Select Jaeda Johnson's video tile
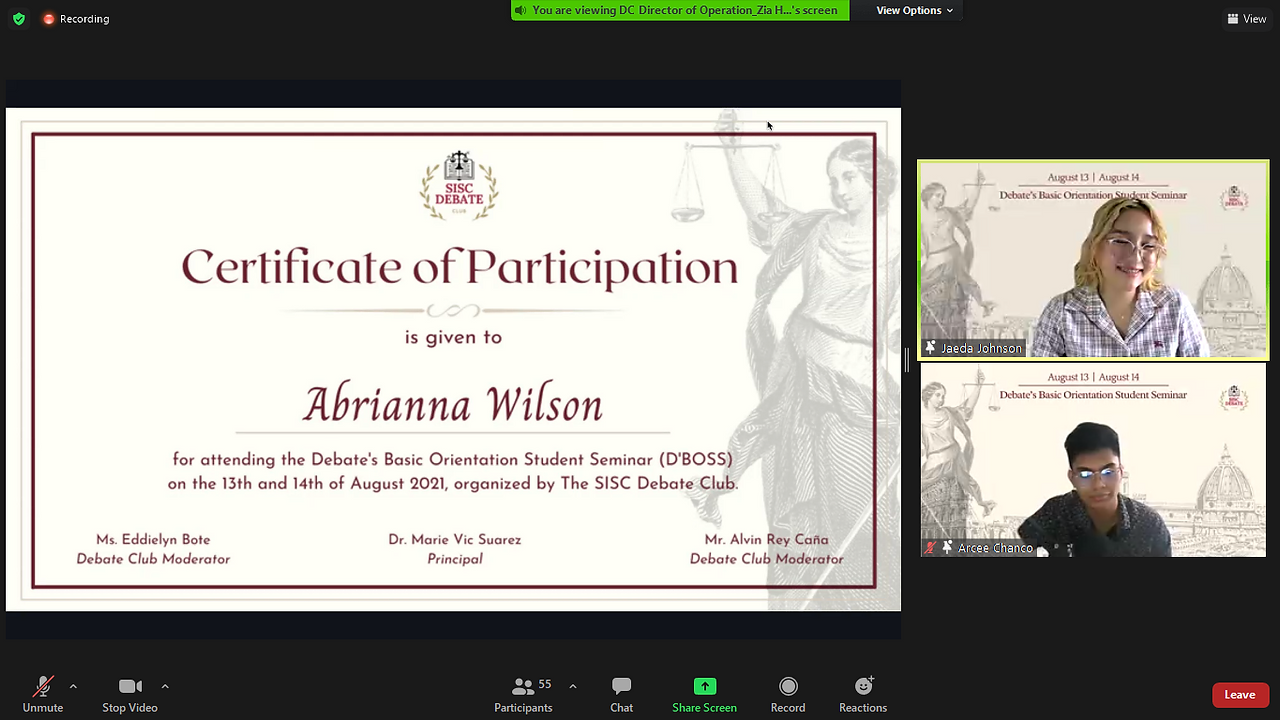 tap(1094, 260)
